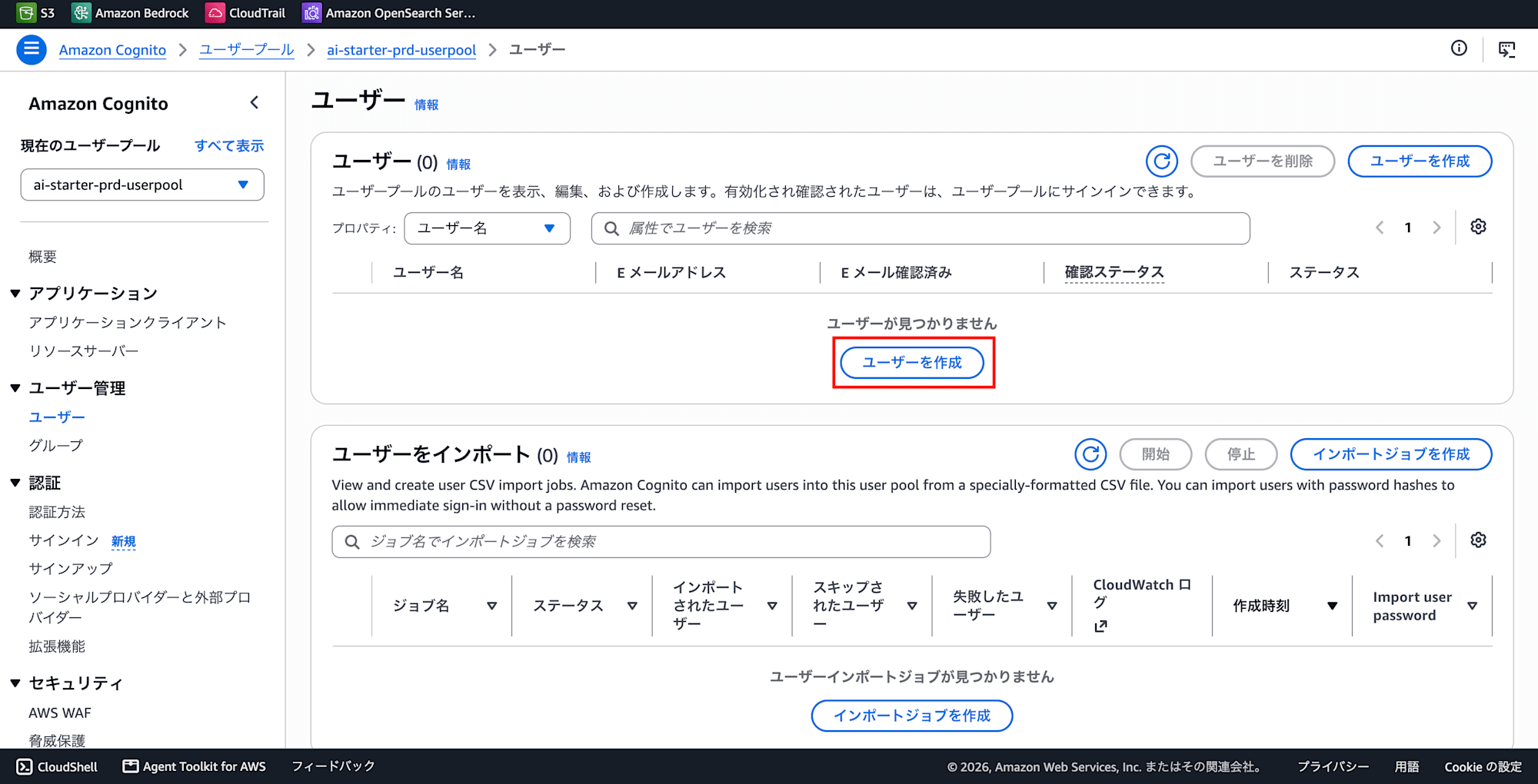The width and height of the screenshot is (1538, 784).
Task: Open サインイン in the sidebar
Action: click(x=64, y=540)
